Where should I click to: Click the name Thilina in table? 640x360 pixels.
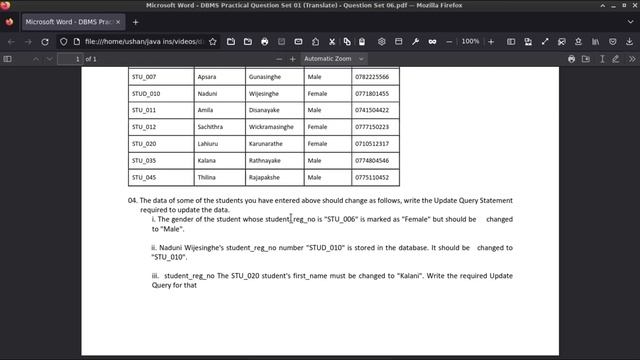[x=207, y=178]
